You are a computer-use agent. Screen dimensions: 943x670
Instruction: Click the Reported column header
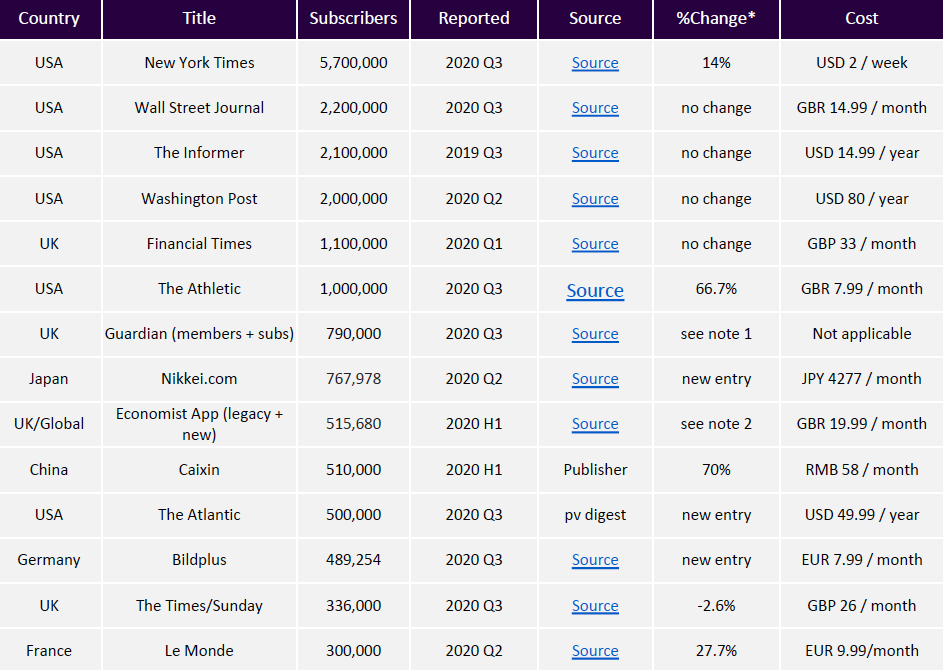tap(474, 19)
